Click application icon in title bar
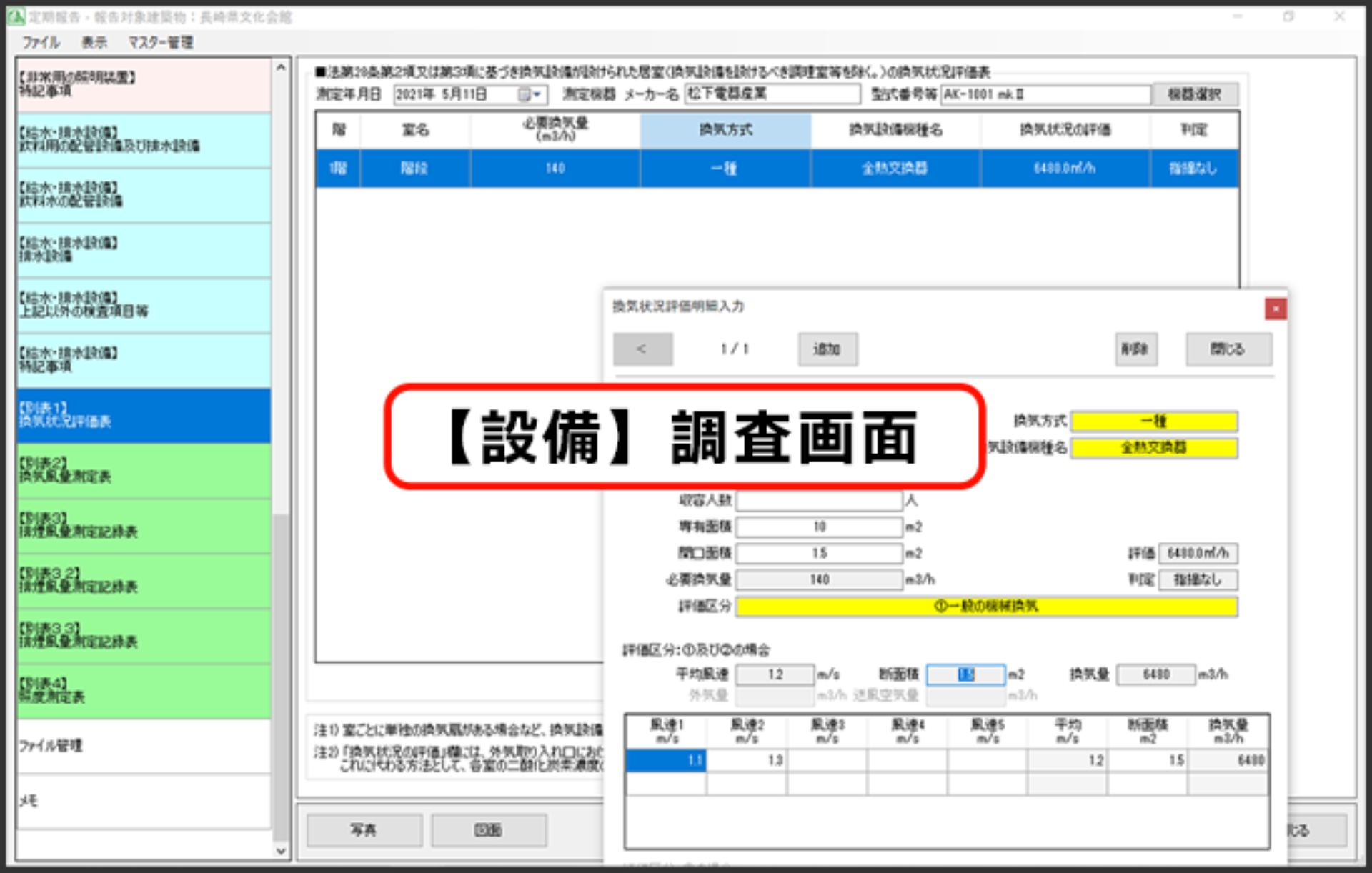Viewport: 1372px width, 873px height. coord(16,16)
